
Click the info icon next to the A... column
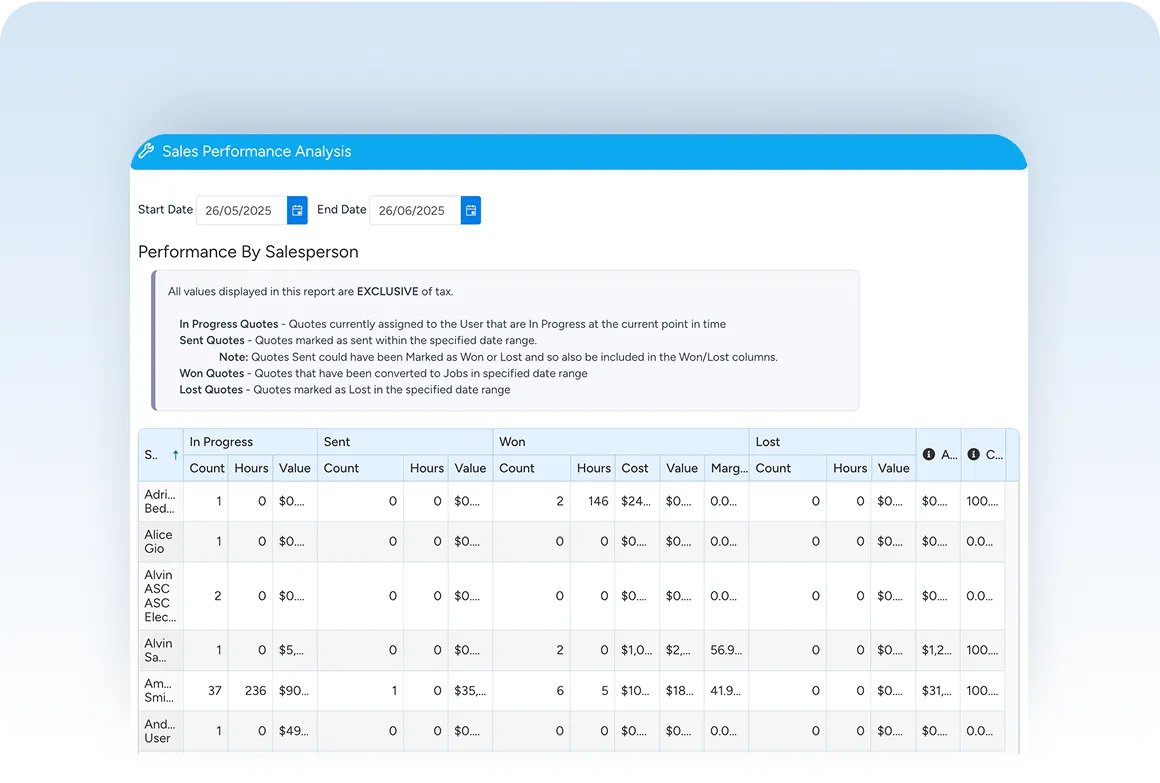coord(928,454)
